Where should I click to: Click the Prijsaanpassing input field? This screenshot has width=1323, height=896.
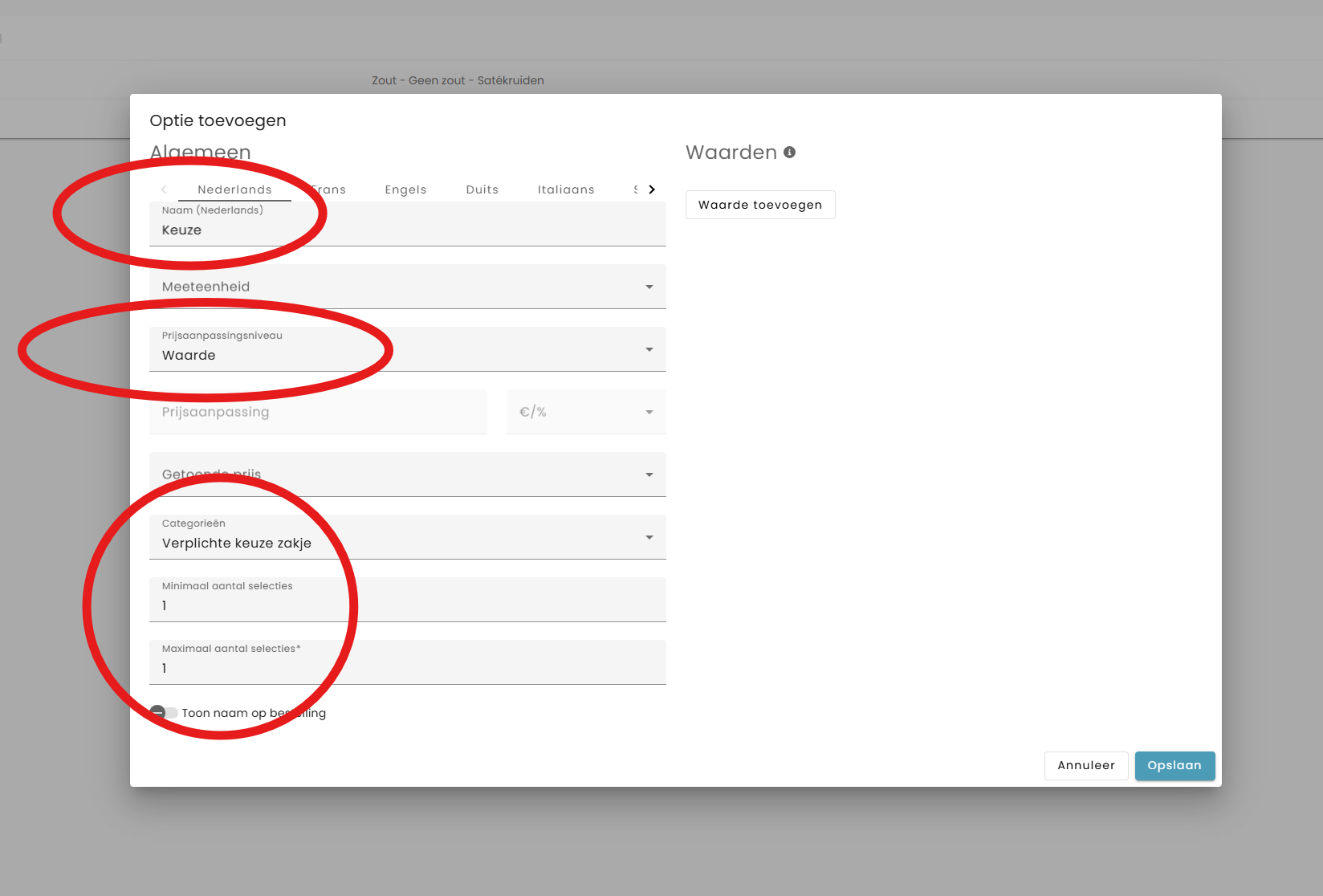point(318,412)
